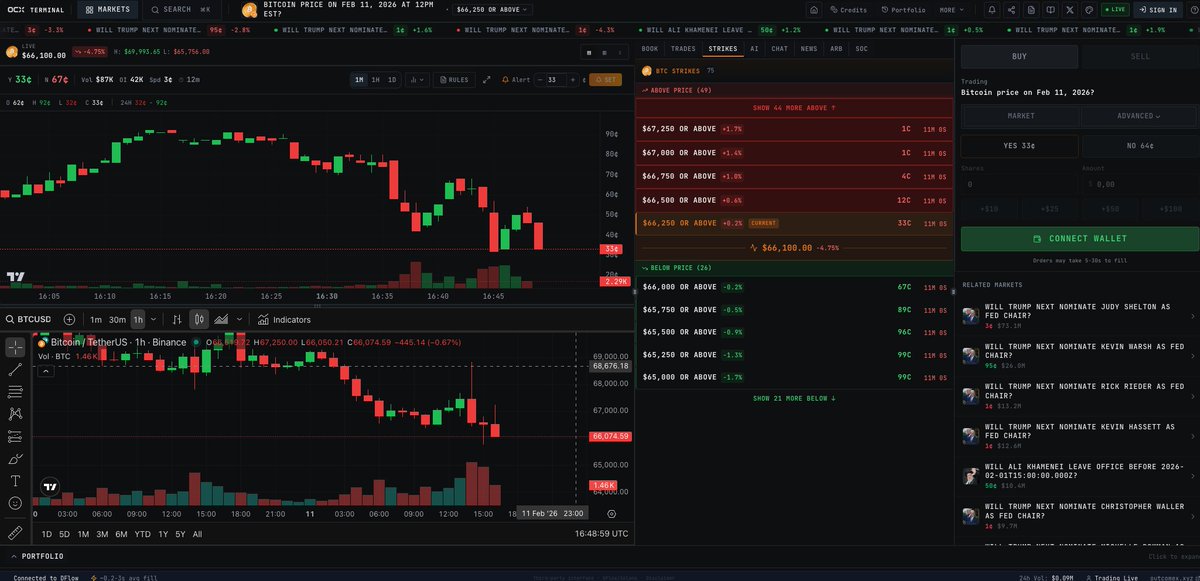The height and width of the screenshot is (581, 1200).
Task: Increase alert price with plus stepper
Action: (x=573, y=80)
